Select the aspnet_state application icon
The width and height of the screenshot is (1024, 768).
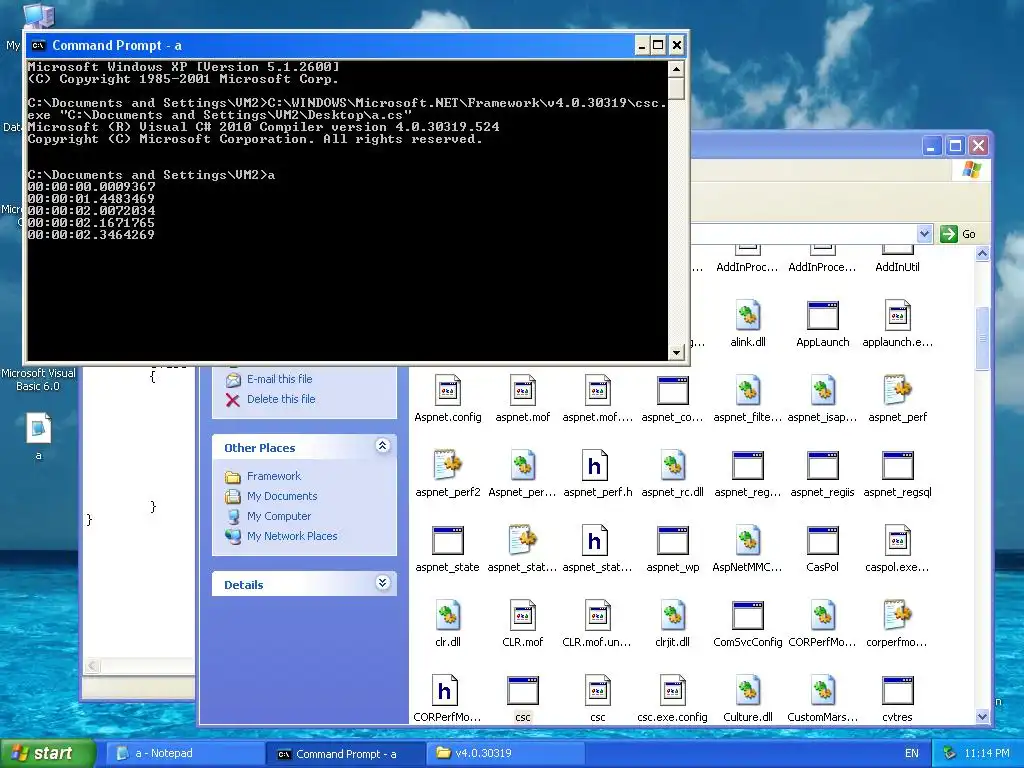(x=448, y=541)
